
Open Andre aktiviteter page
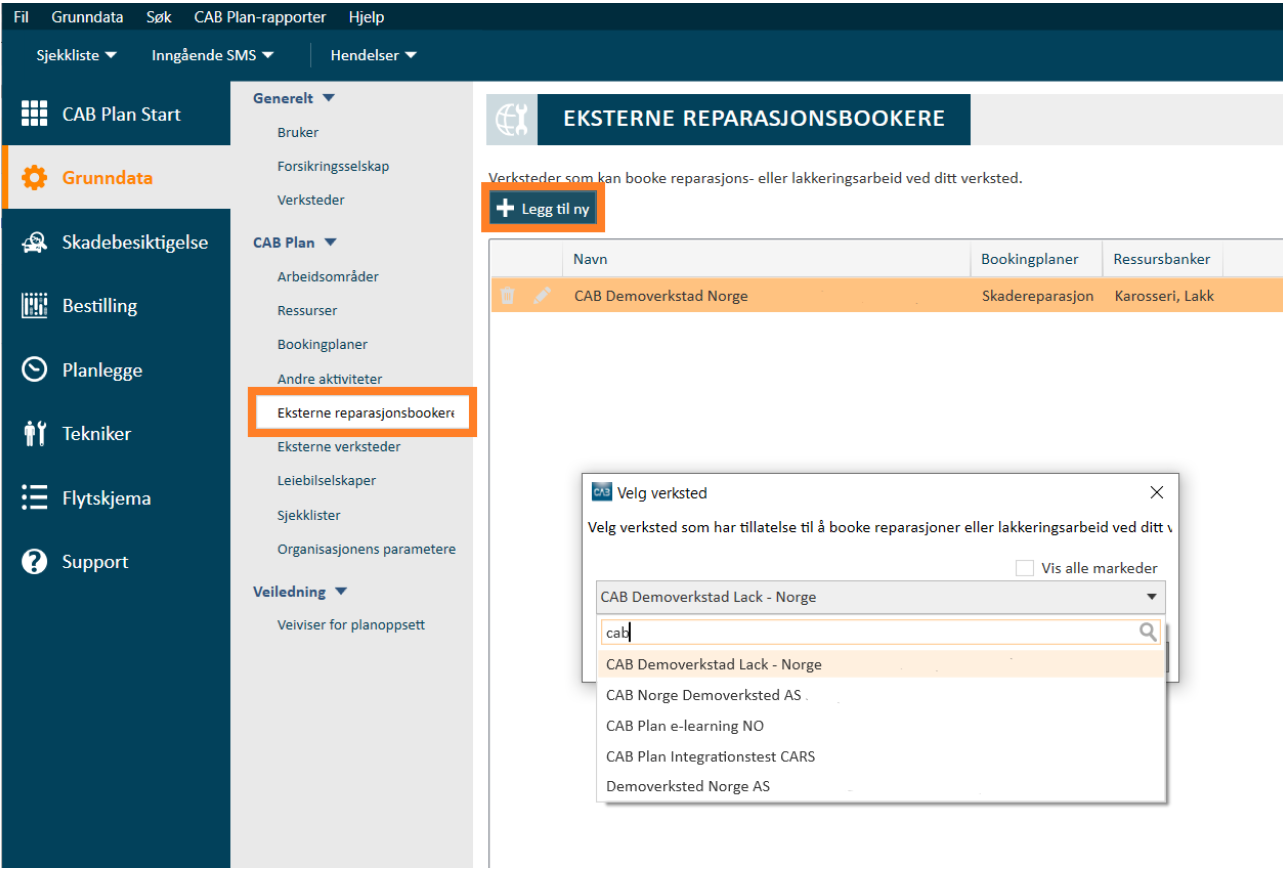(x=330, y=379)
